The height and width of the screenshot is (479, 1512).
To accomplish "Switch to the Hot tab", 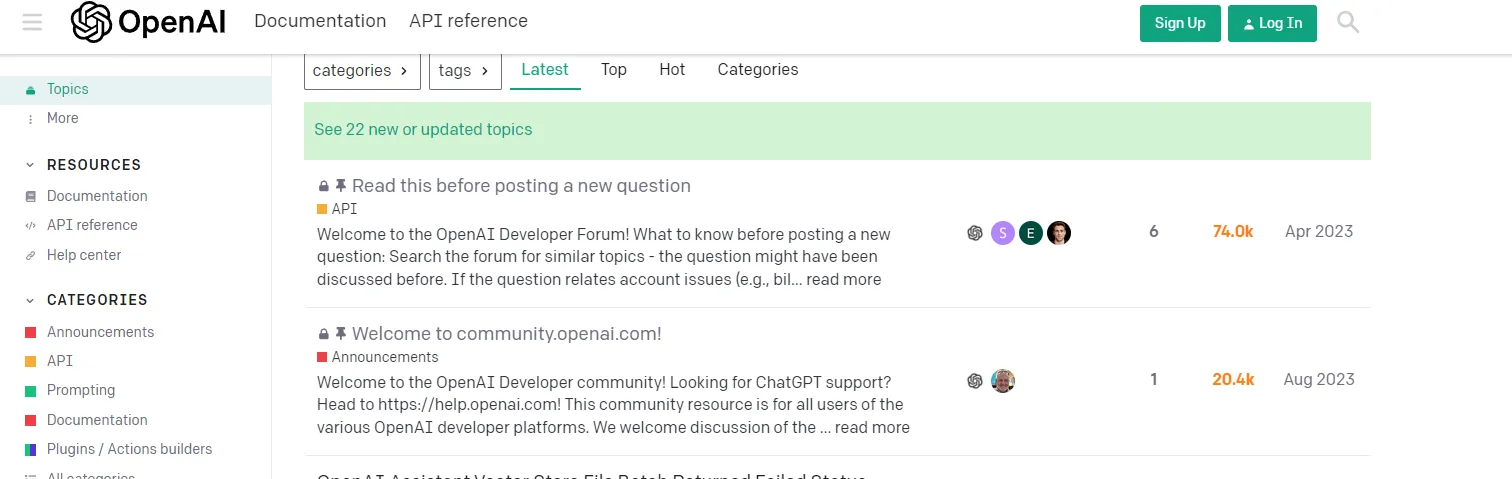I will (672, 70).
